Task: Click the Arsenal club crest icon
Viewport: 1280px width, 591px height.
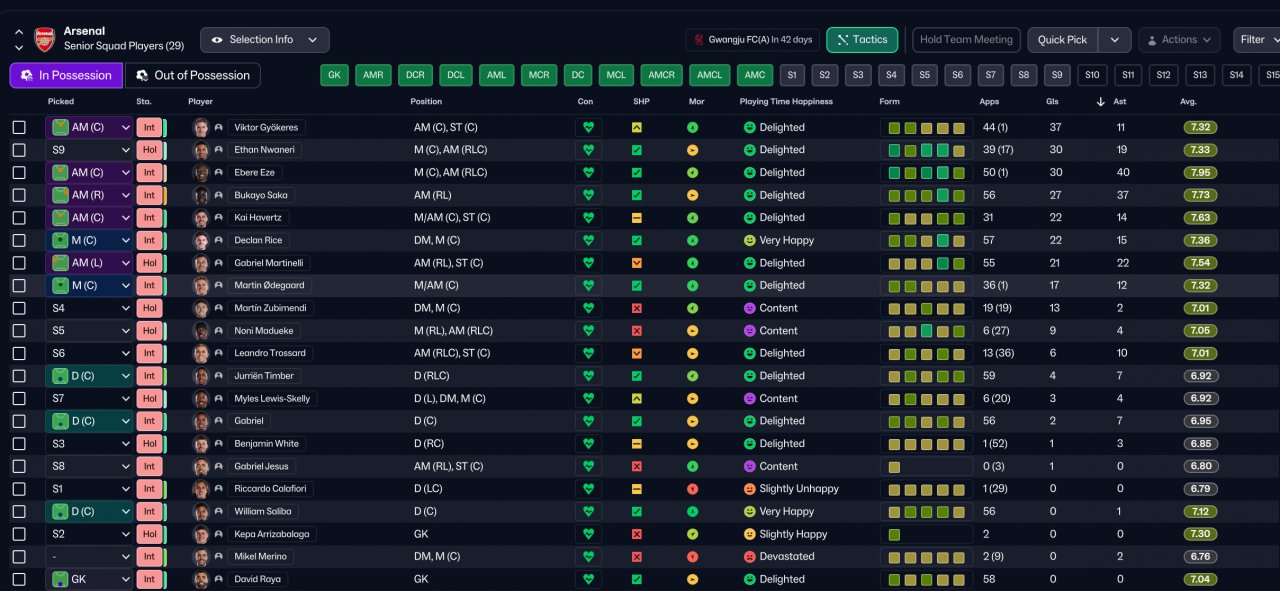Action: pyautogui.click(x=45, y=39)
